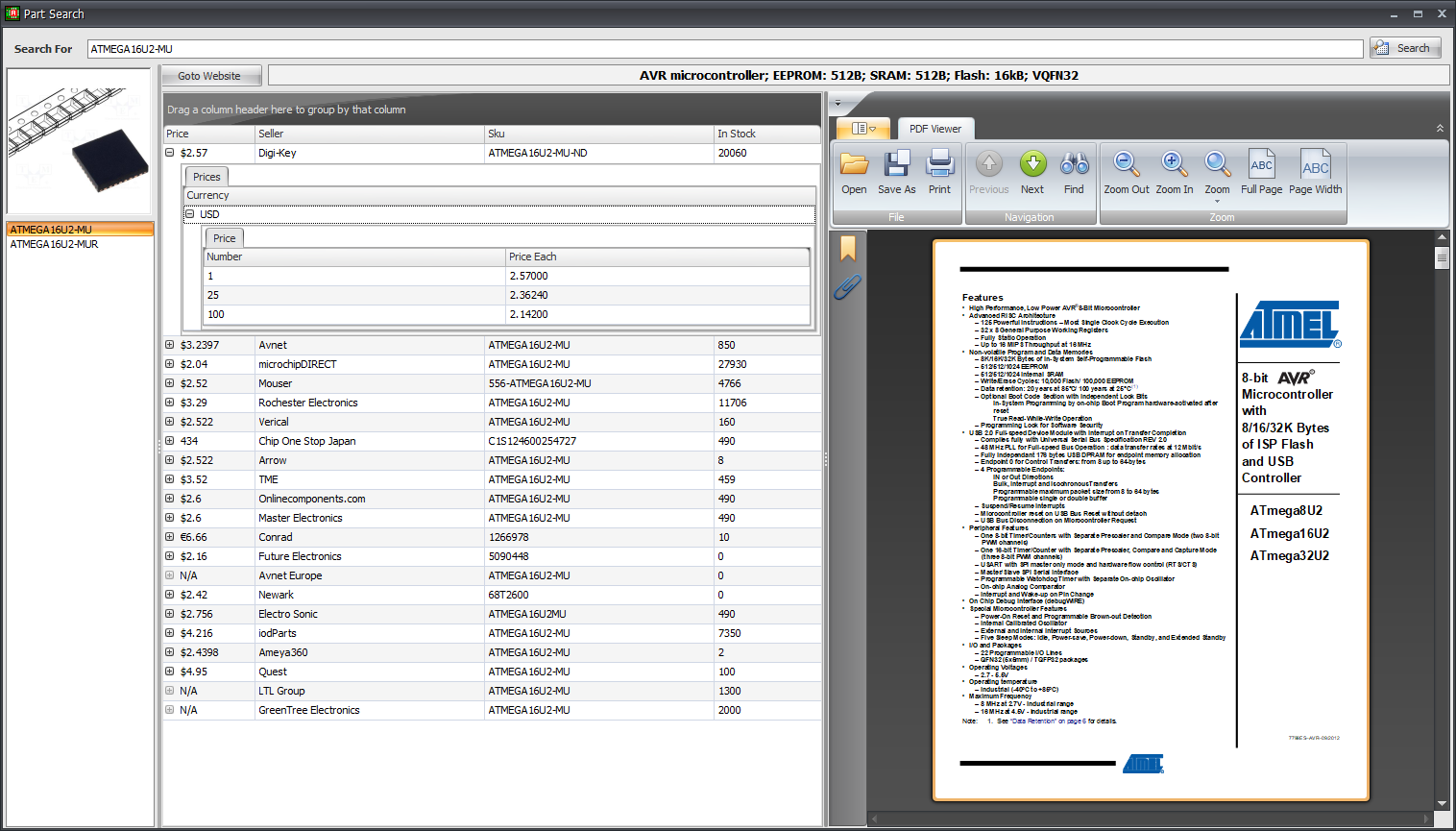Open the PDF viewer menu button tab
This screenshot has width=1456, height=831.
click(863, 128)
